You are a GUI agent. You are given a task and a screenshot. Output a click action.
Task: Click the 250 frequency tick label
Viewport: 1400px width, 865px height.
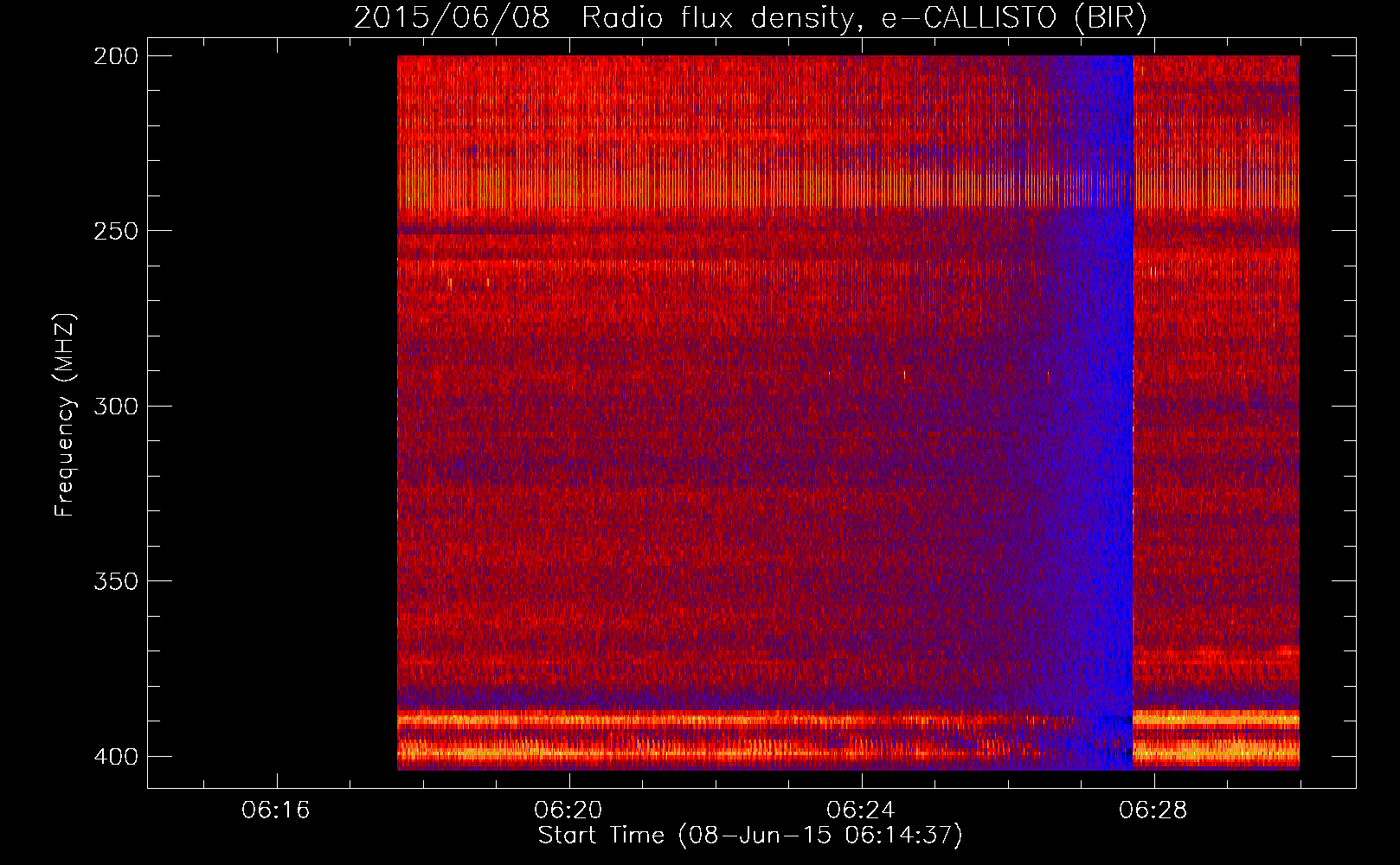point(115,231)
